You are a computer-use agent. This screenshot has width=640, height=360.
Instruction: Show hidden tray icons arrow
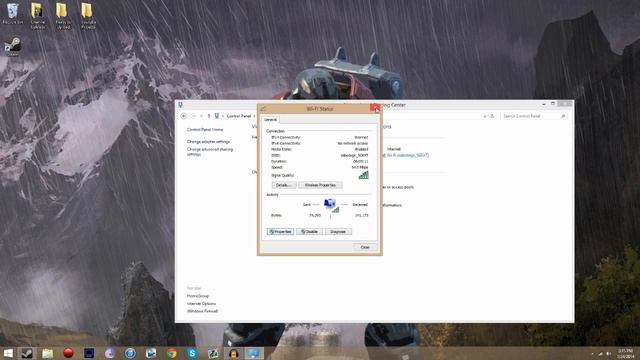click(x=592, y=354)
